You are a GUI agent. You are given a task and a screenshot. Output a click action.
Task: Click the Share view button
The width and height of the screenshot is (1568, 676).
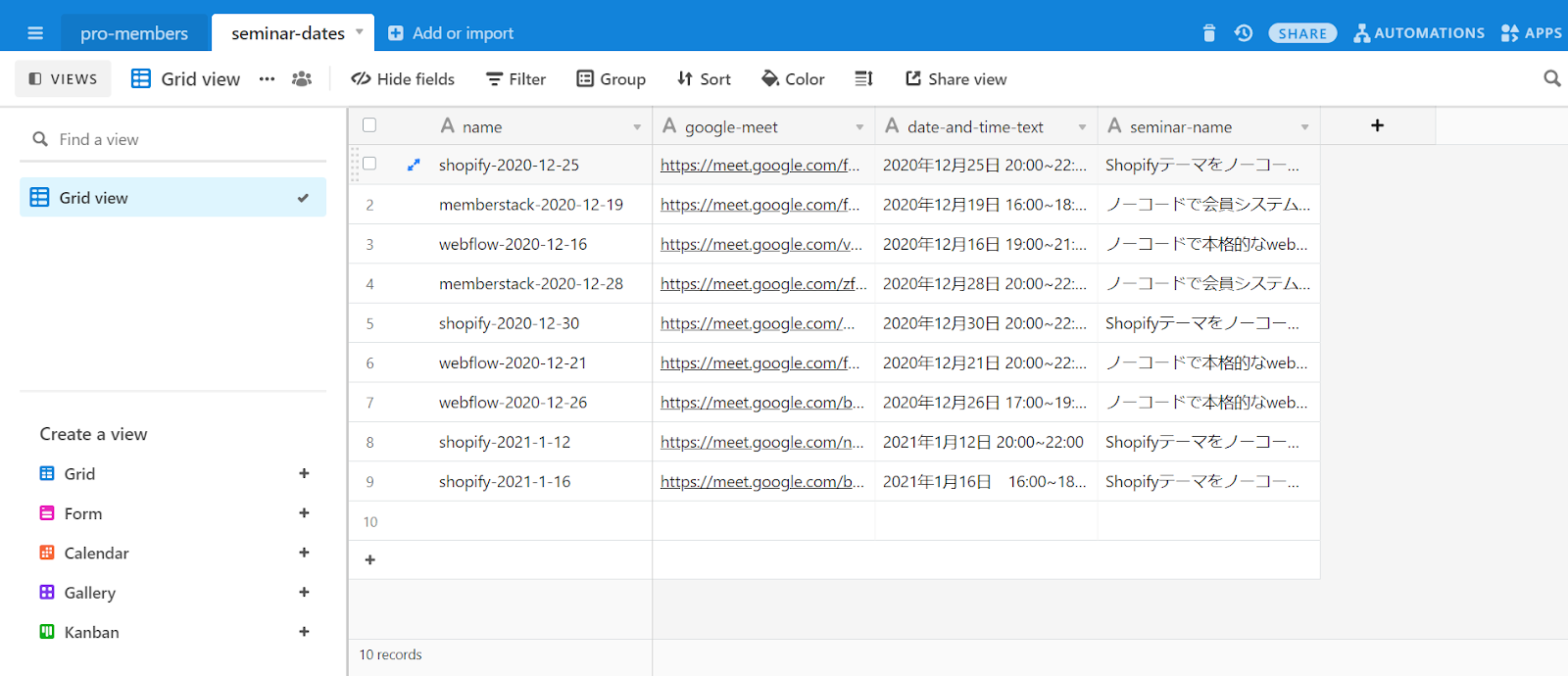[955, 78]
